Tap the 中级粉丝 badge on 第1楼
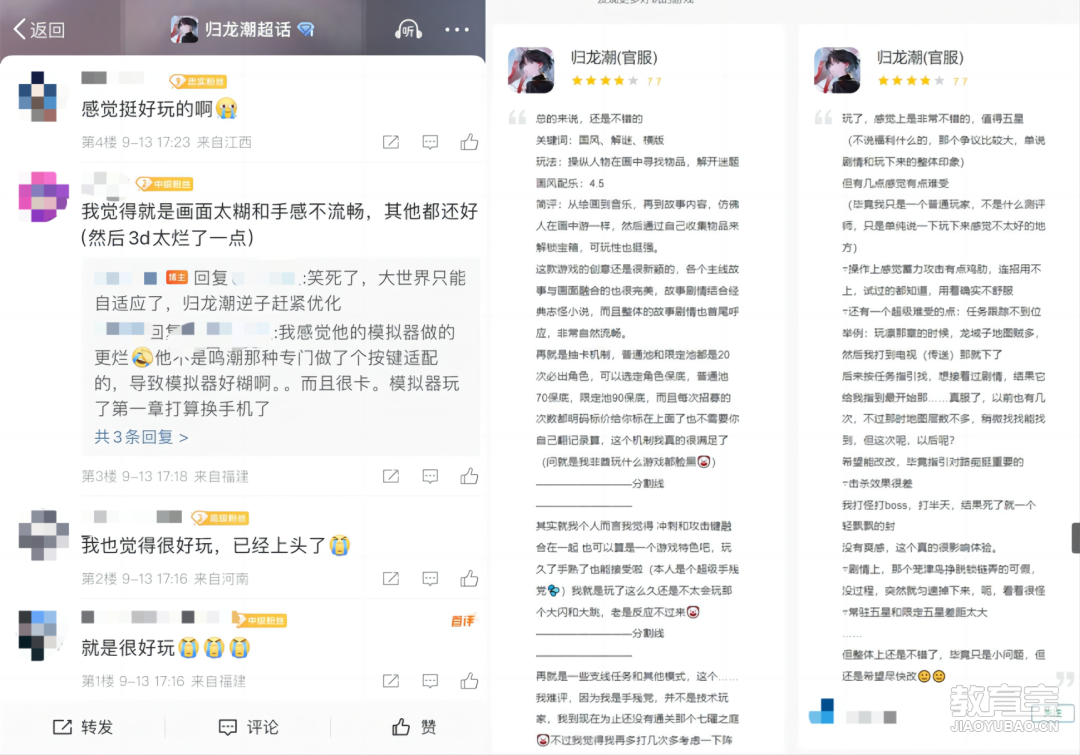 [x=259, y=620]
